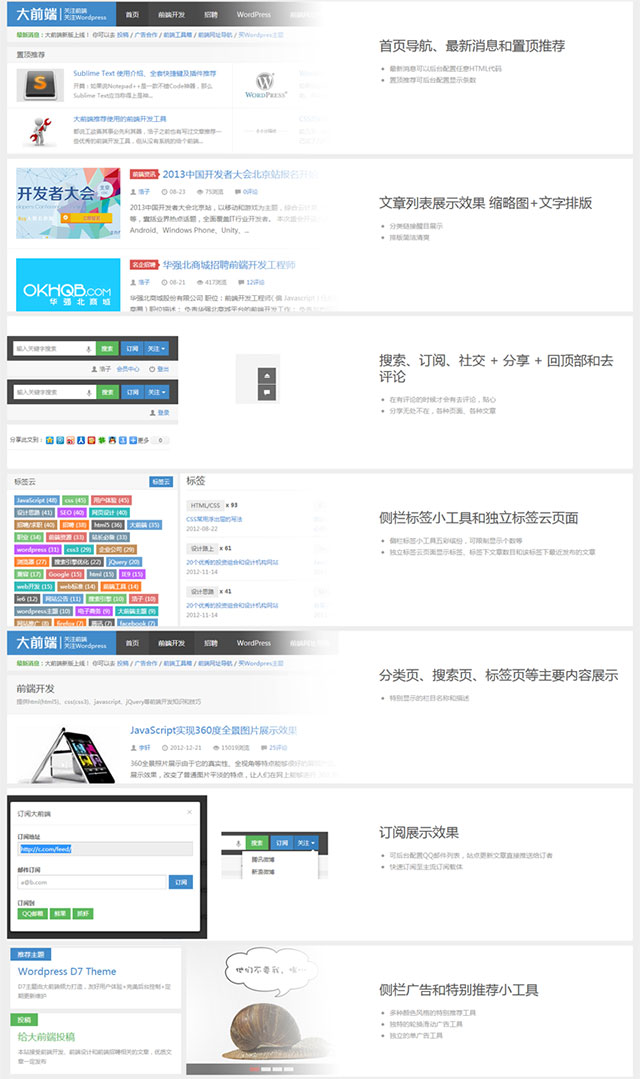This screenshot has height=1079, width=640.
Task: Click the a@b.com email input field
Action: (91, 882)
